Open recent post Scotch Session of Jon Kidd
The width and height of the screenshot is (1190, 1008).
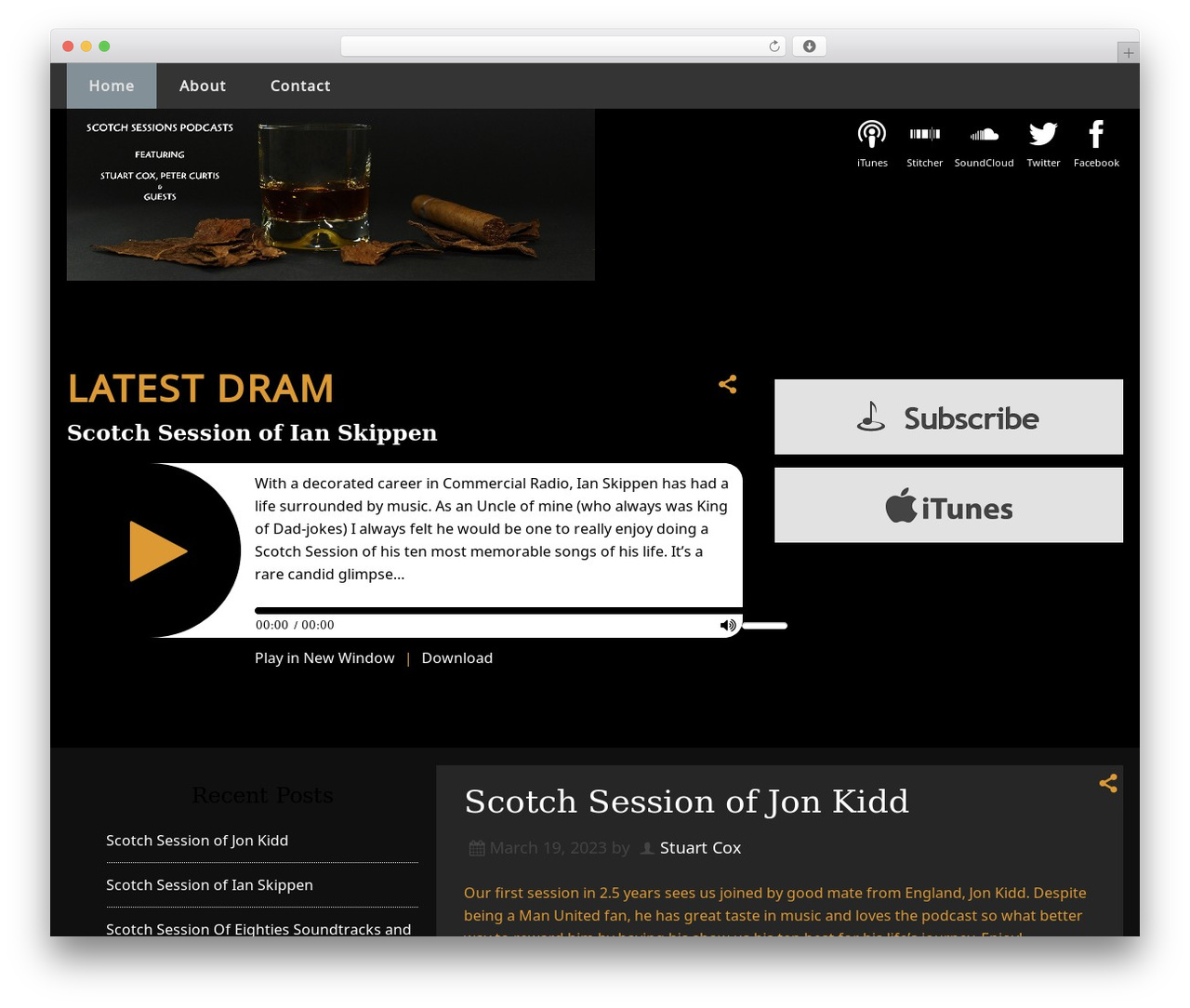point(197,841)
